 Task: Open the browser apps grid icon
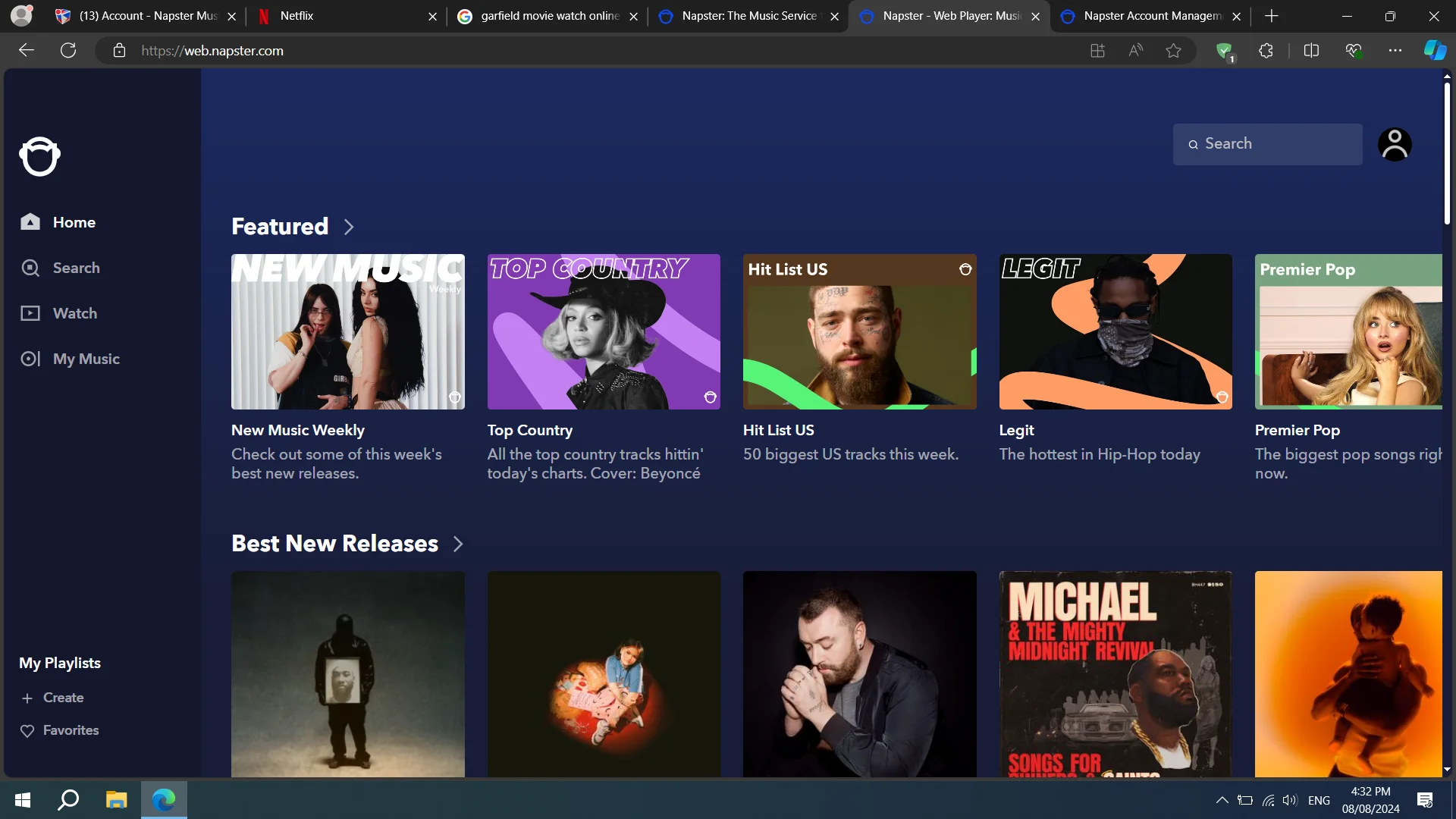(1097, 51)
